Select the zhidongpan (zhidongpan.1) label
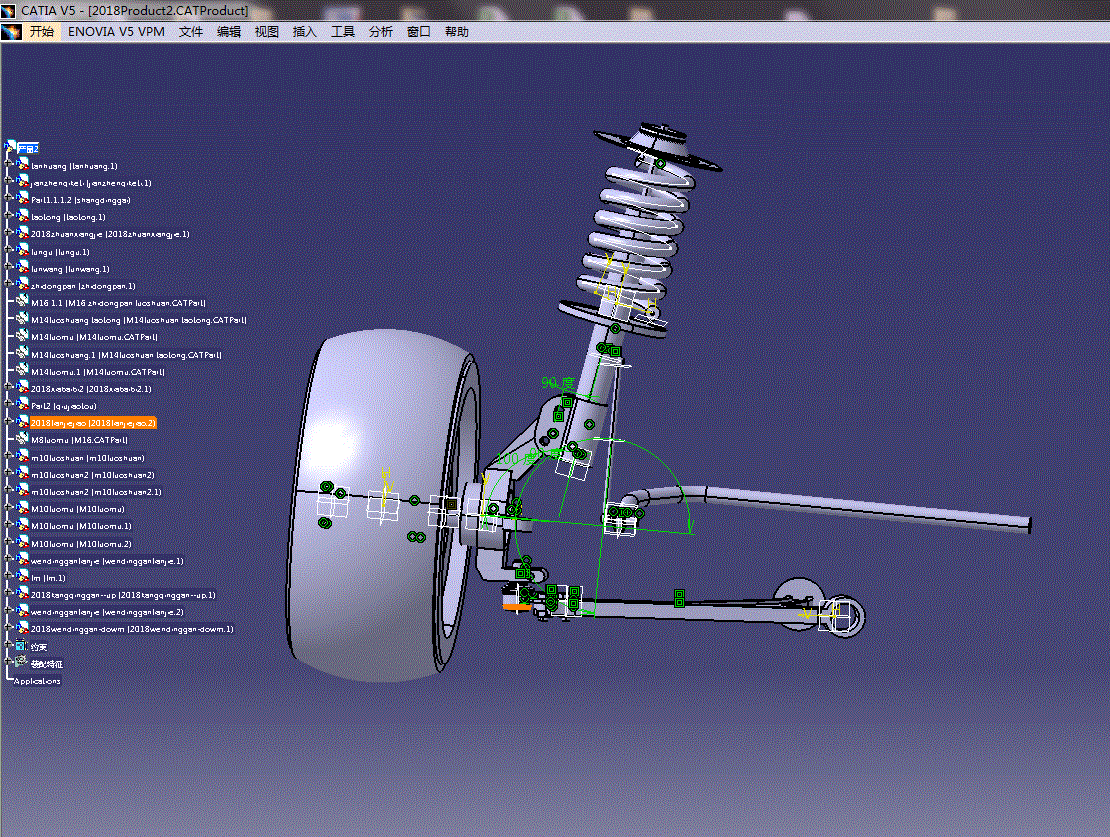The width and height of the screenshot is (1110, 837). (x=83, y=286)
